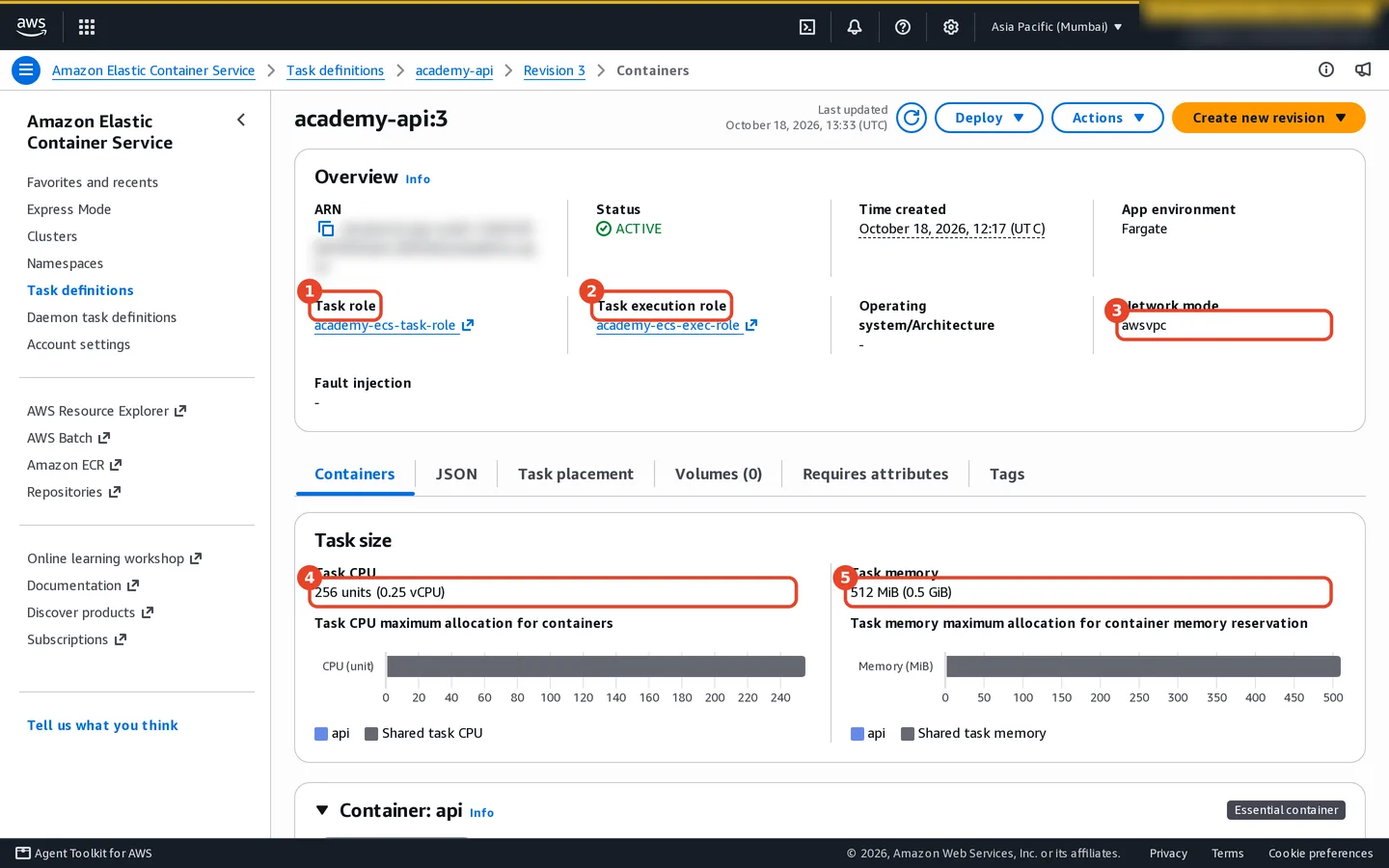Switch to the JSON tab

click(x=456, y=475)
